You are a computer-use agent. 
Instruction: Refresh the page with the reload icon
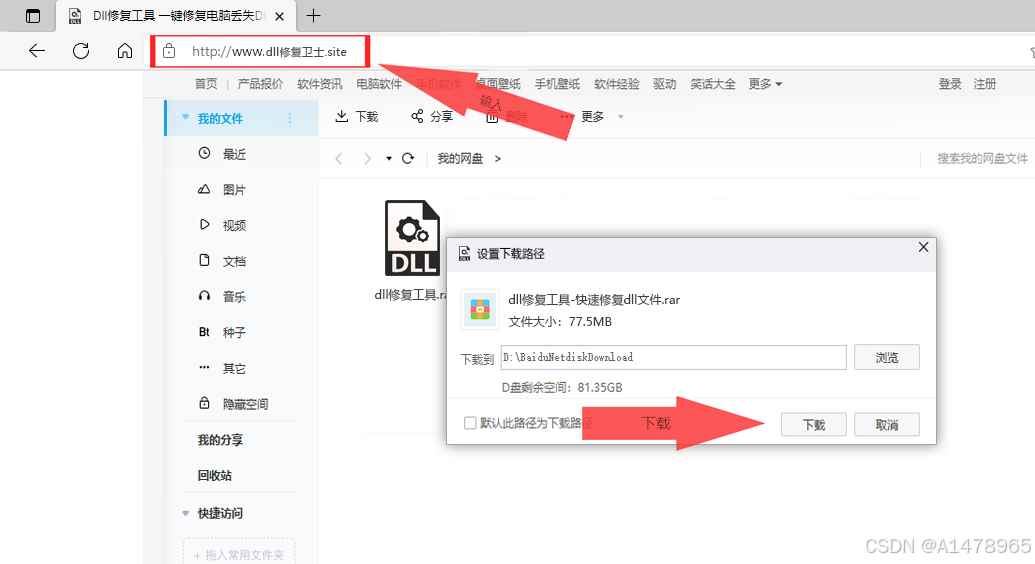point(81,51)
